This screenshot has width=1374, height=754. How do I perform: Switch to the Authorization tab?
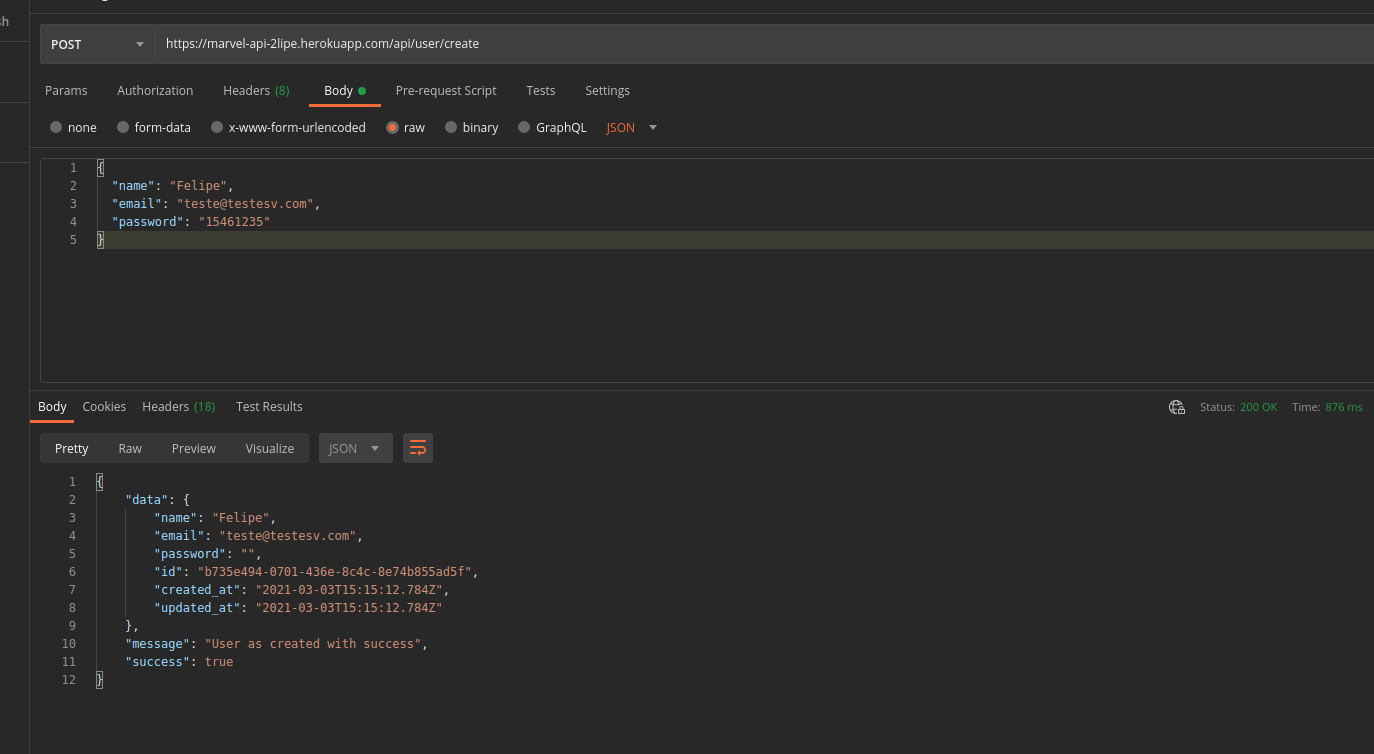pos(155,91)
